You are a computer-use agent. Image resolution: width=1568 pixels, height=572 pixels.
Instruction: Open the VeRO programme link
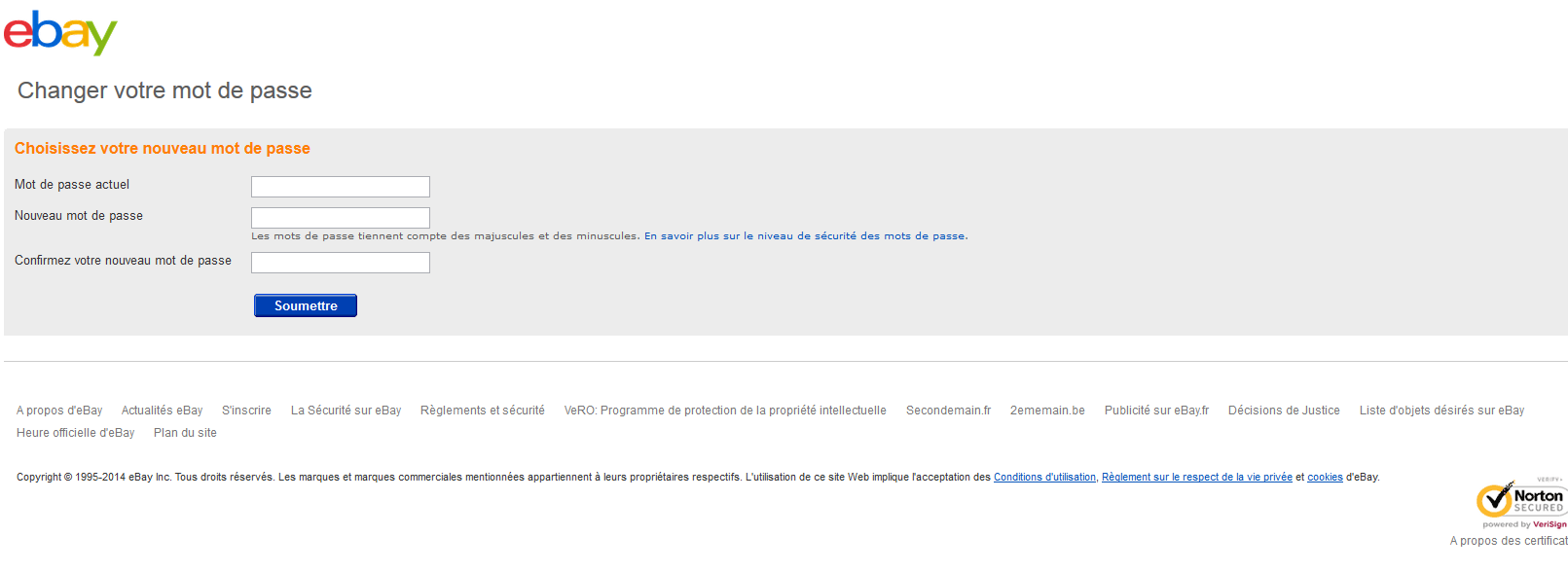(x=725, y=411)
